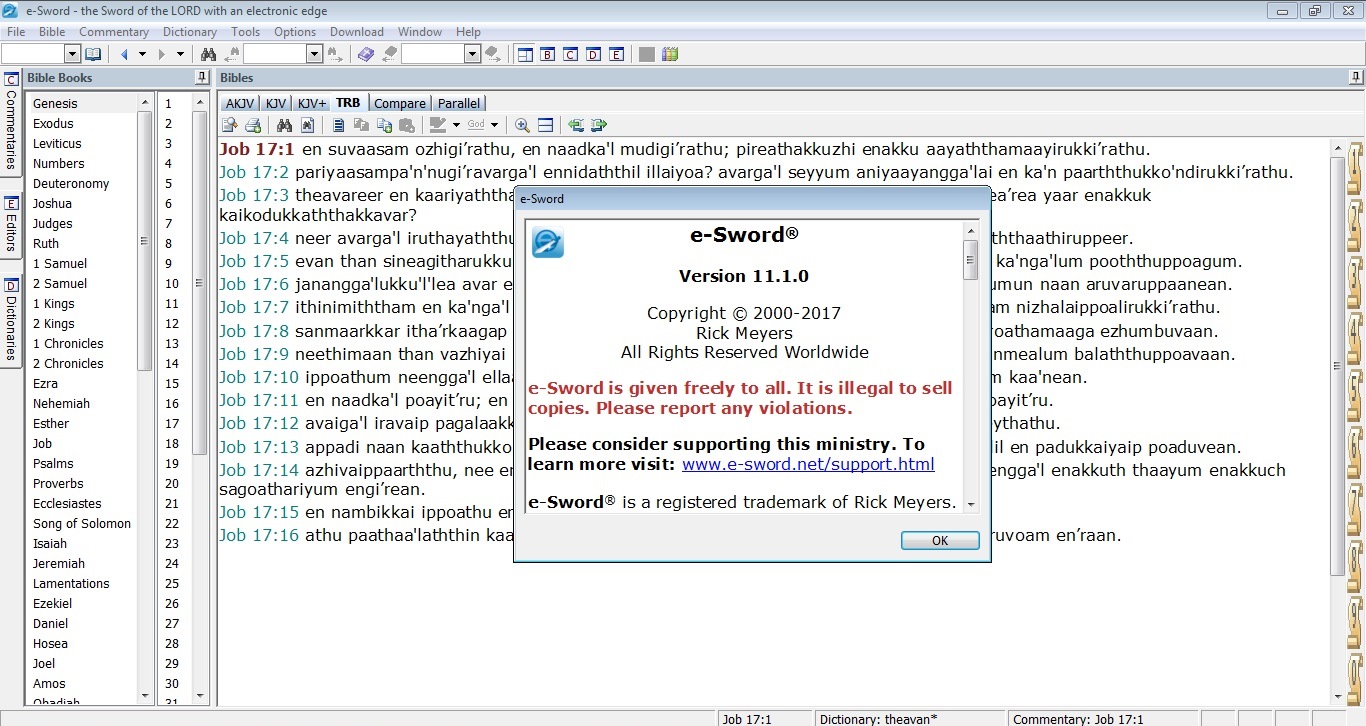Click the window layout icon
The height and width of the screenshot is (726, 1366).
(x=525, y=54)
